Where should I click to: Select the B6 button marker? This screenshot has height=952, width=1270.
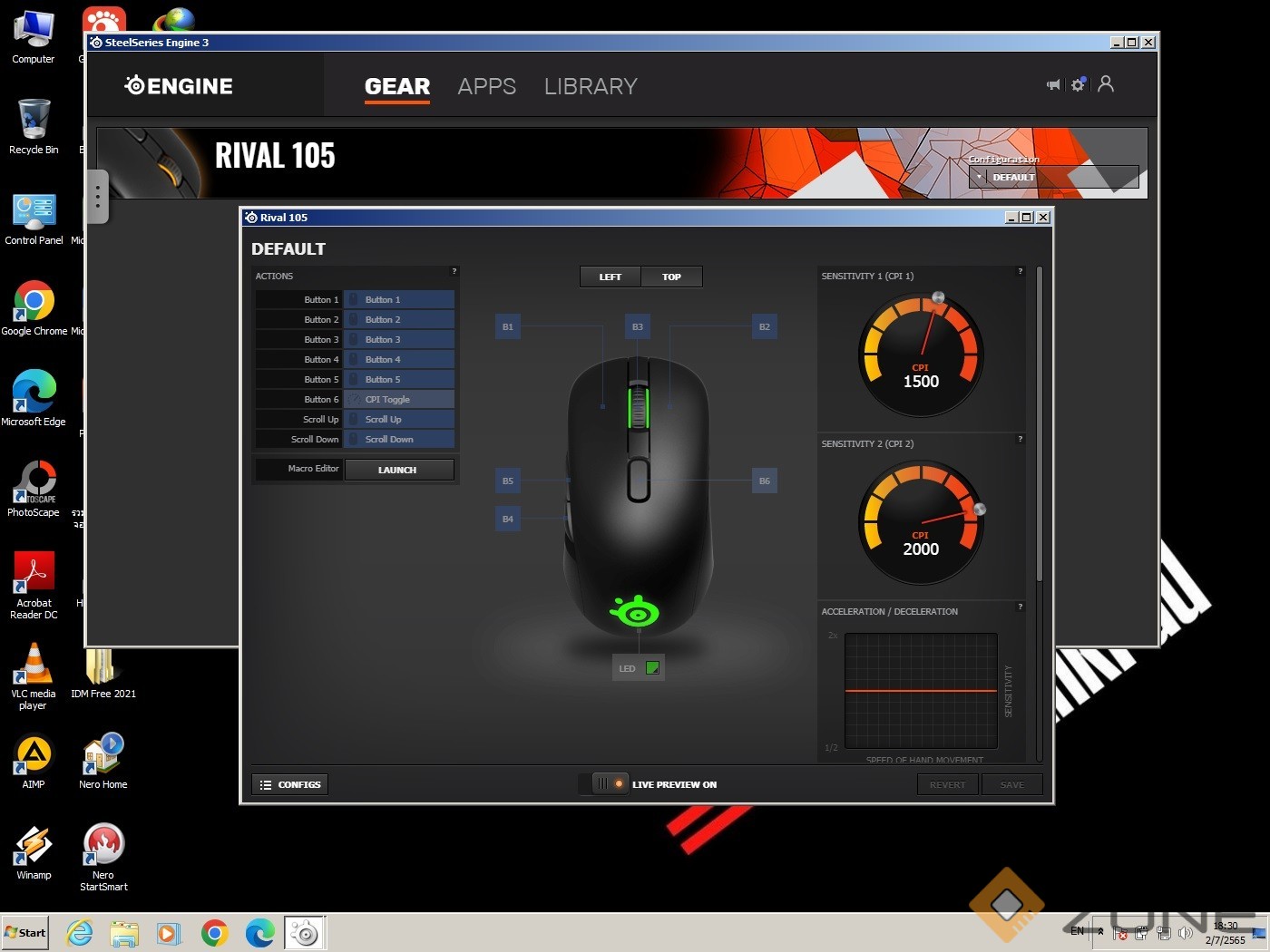pos(765,481)
